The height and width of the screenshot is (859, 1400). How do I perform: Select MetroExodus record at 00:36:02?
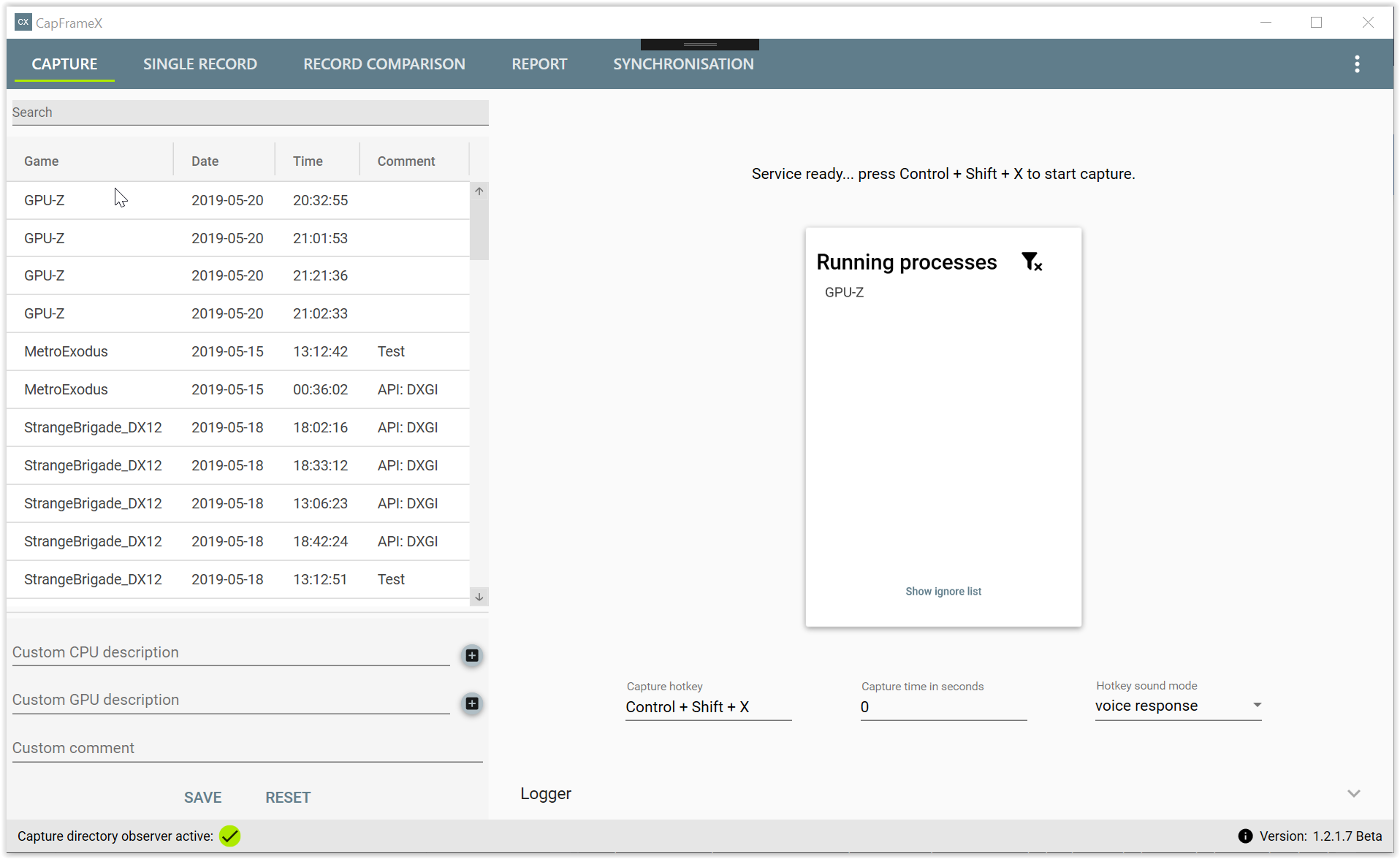[238, 389]
